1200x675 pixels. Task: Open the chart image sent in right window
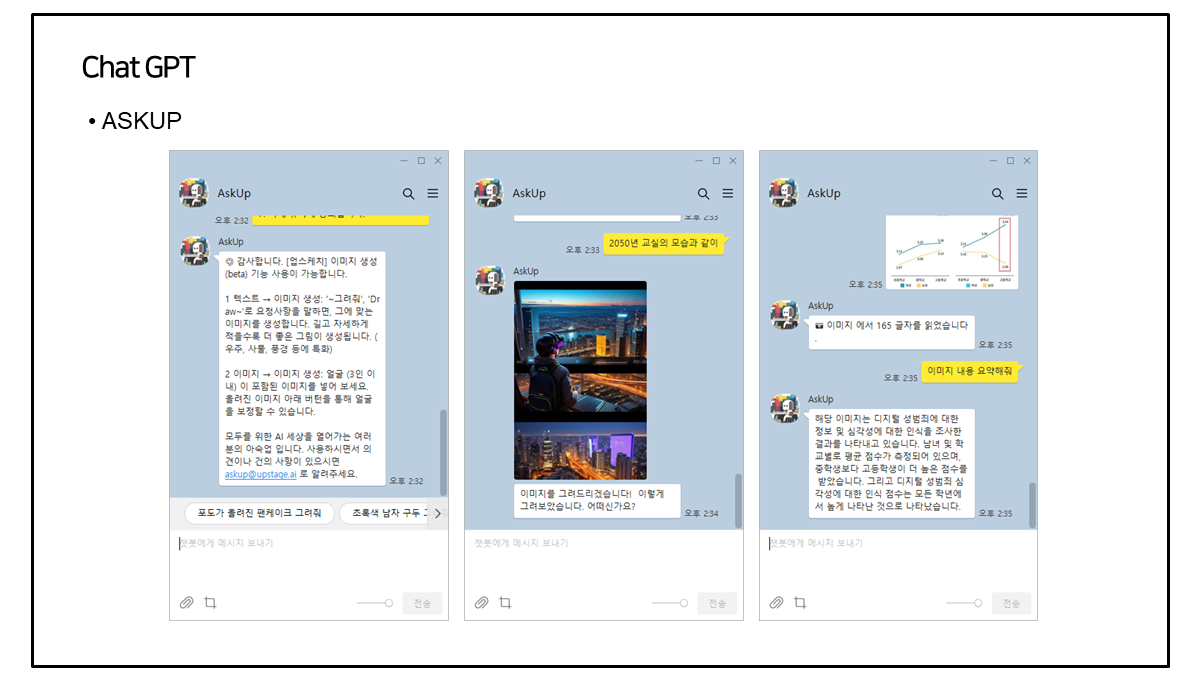pos(952,252)
